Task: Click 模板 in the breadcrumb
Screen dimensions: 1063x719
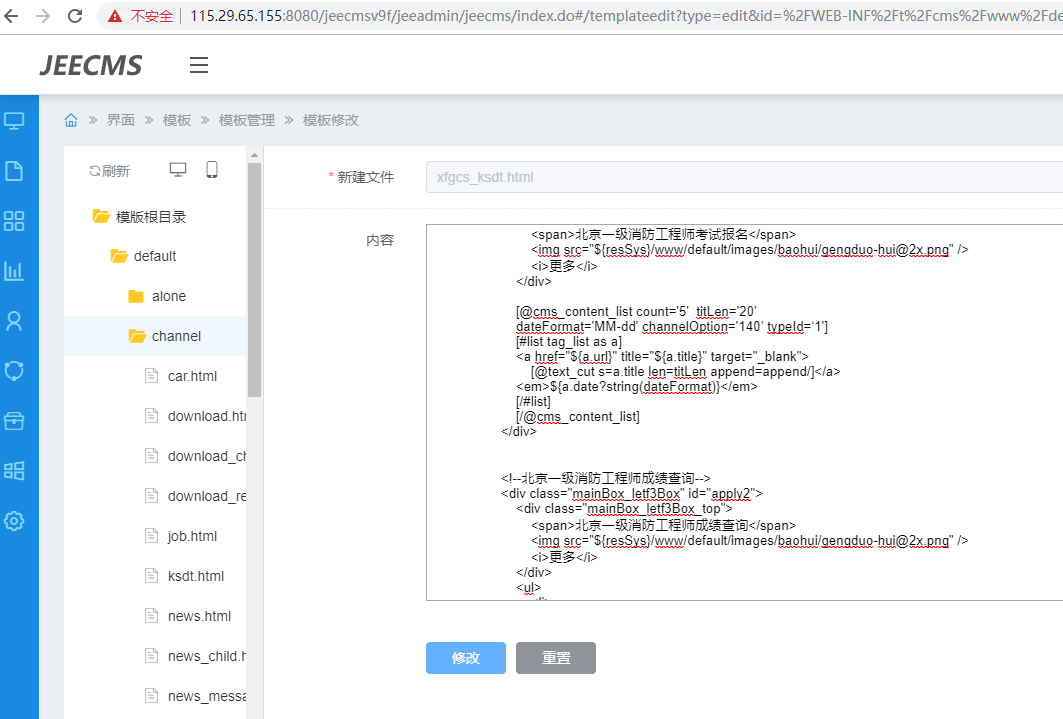Action: [177, 121]
